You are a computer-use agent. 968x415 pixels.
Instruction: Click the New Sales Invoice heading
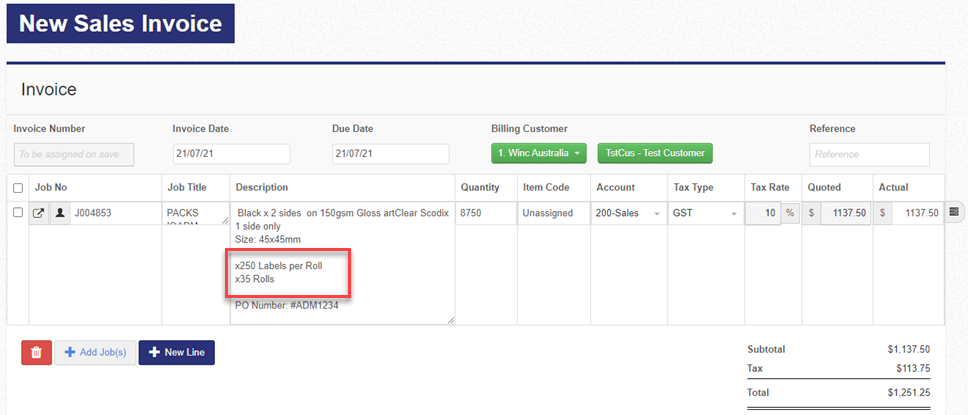(120, 23)
